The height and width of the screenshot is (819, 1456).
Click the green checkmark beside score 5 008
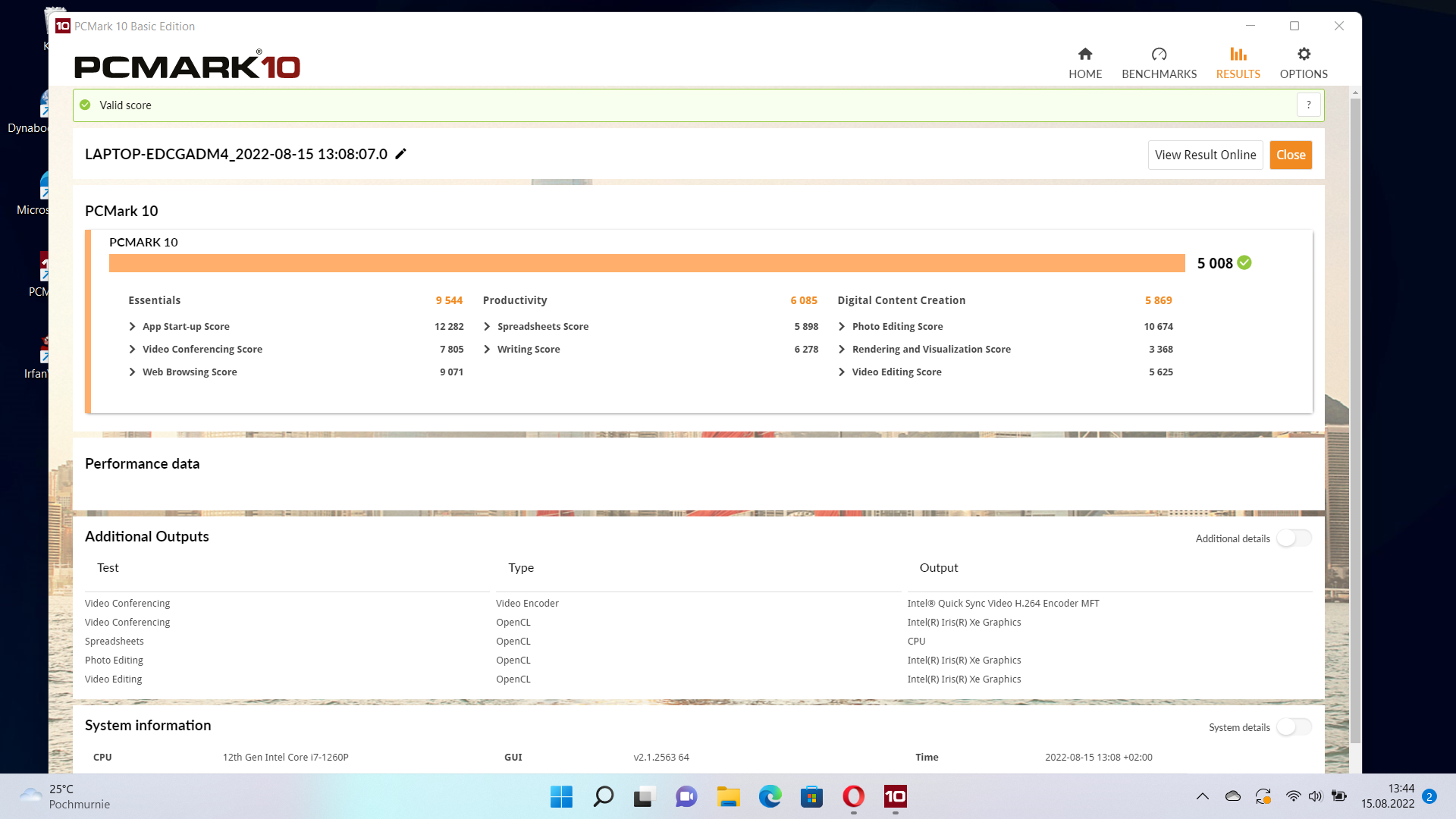(1244, 262)
